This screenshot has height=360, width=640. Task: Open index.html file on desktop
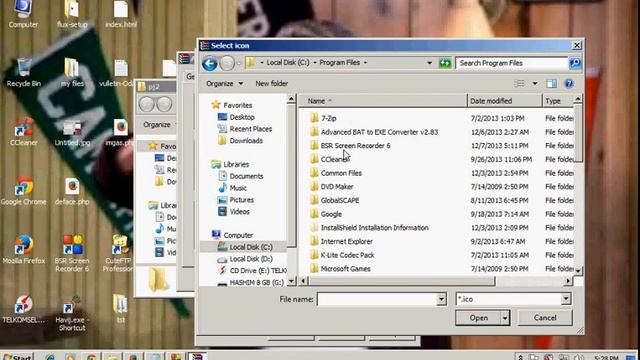coord(121,15)
